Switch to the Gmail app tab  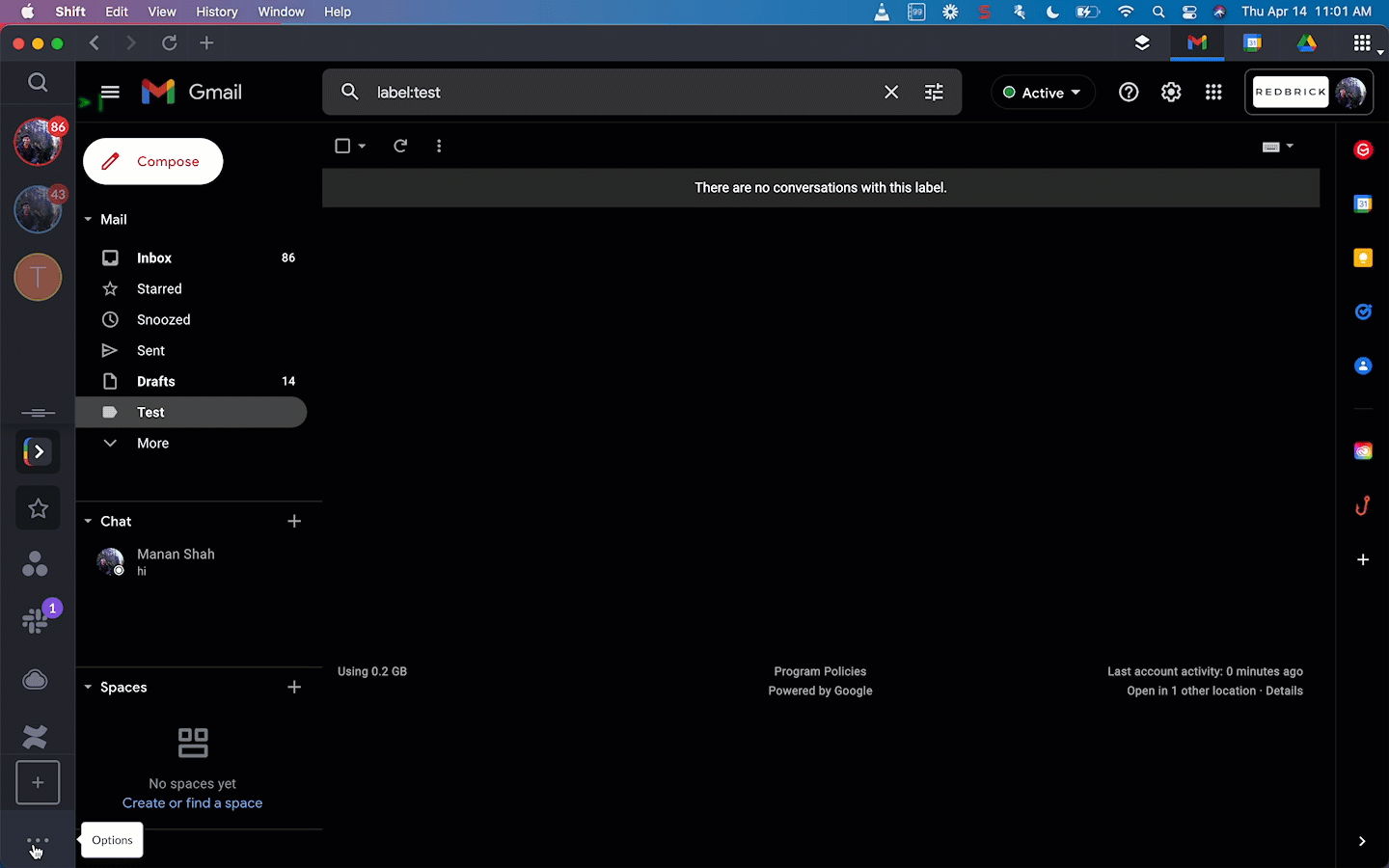pyautogui.click(x=1197, y=42)
